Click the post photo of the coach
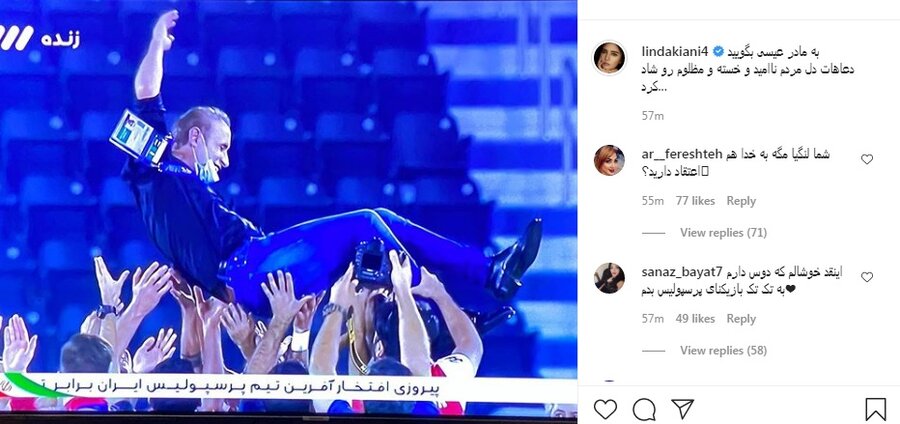The image size is (900, 424). coord(288,207)
